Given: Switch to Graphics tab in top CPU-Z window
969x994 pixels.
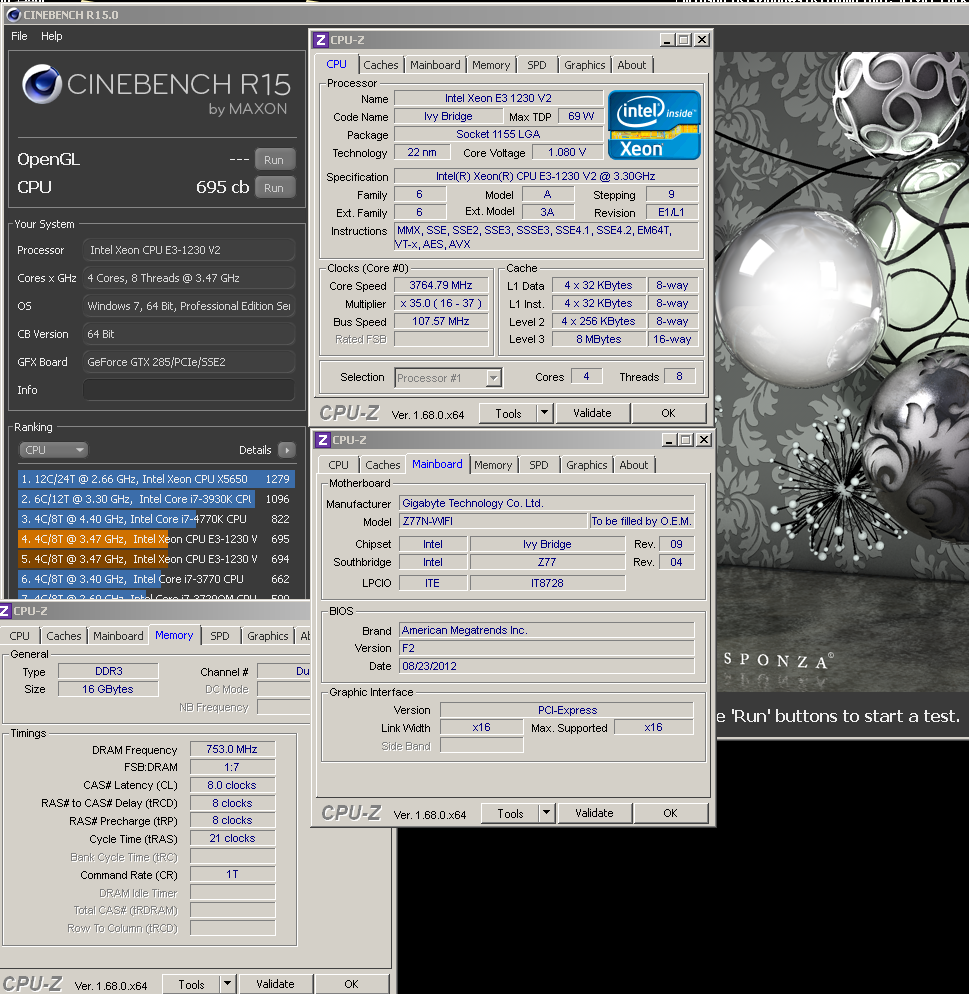Looking at the screenshot, I should pyautogui.click(x=584, y=65).
